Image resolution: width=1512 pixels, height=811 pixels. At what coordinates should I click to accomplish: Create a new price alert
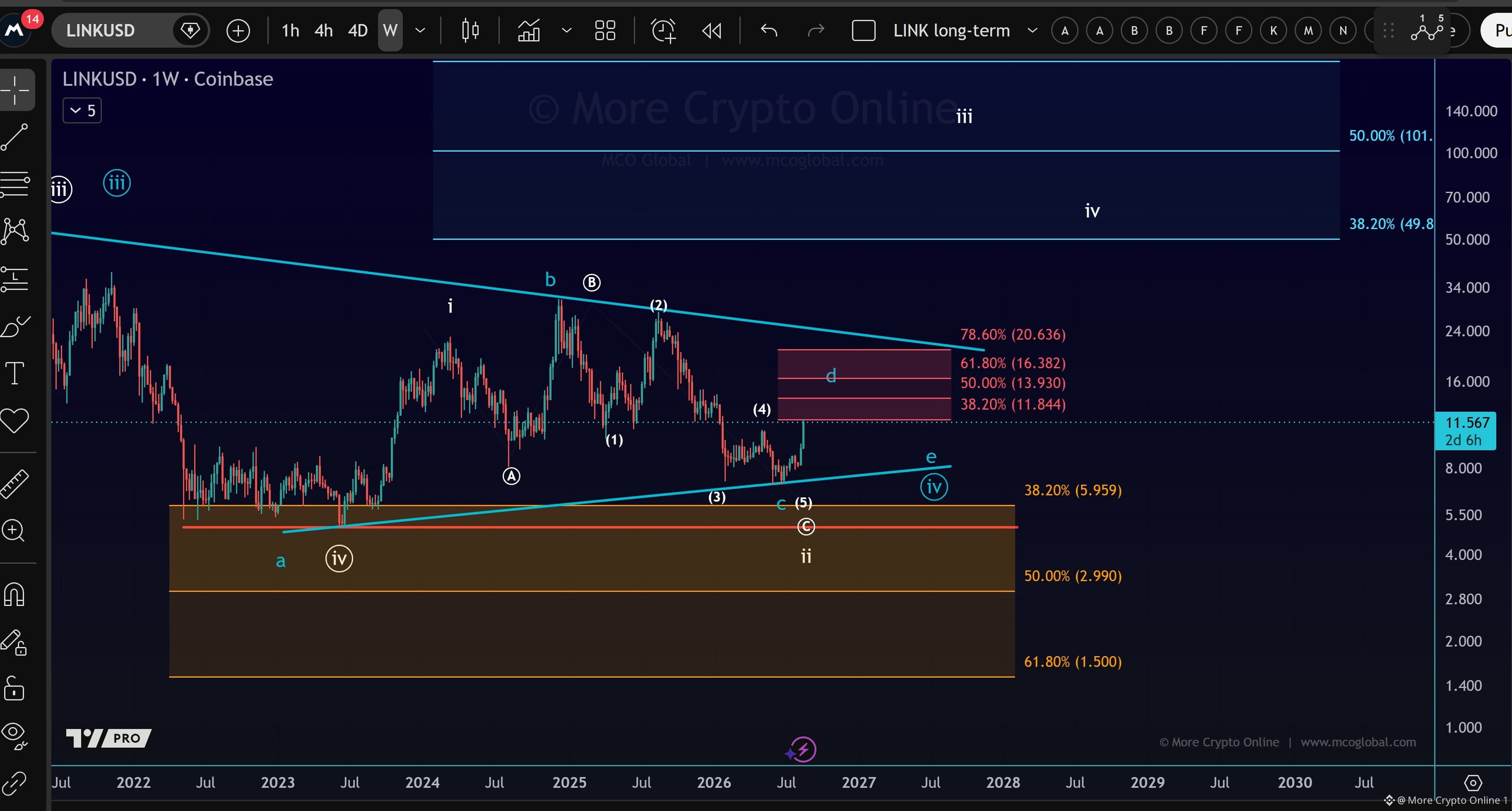[x=664, y=31]
